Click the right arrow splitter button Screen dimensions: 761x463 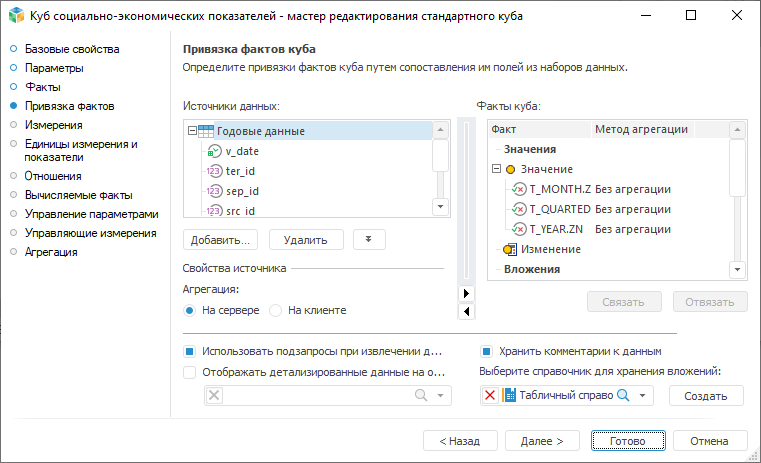(465, 293)
